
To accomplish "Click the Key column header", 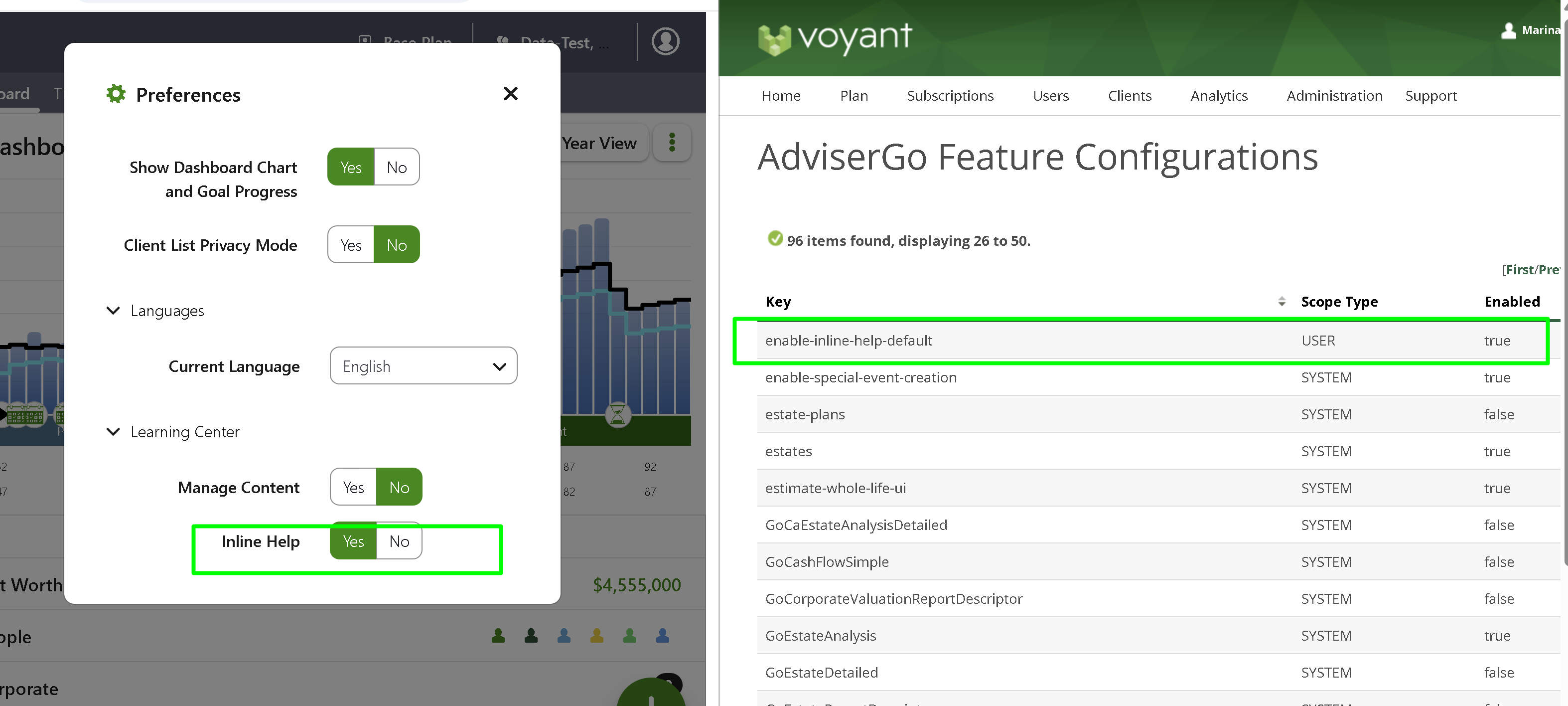I will point(778,302).
